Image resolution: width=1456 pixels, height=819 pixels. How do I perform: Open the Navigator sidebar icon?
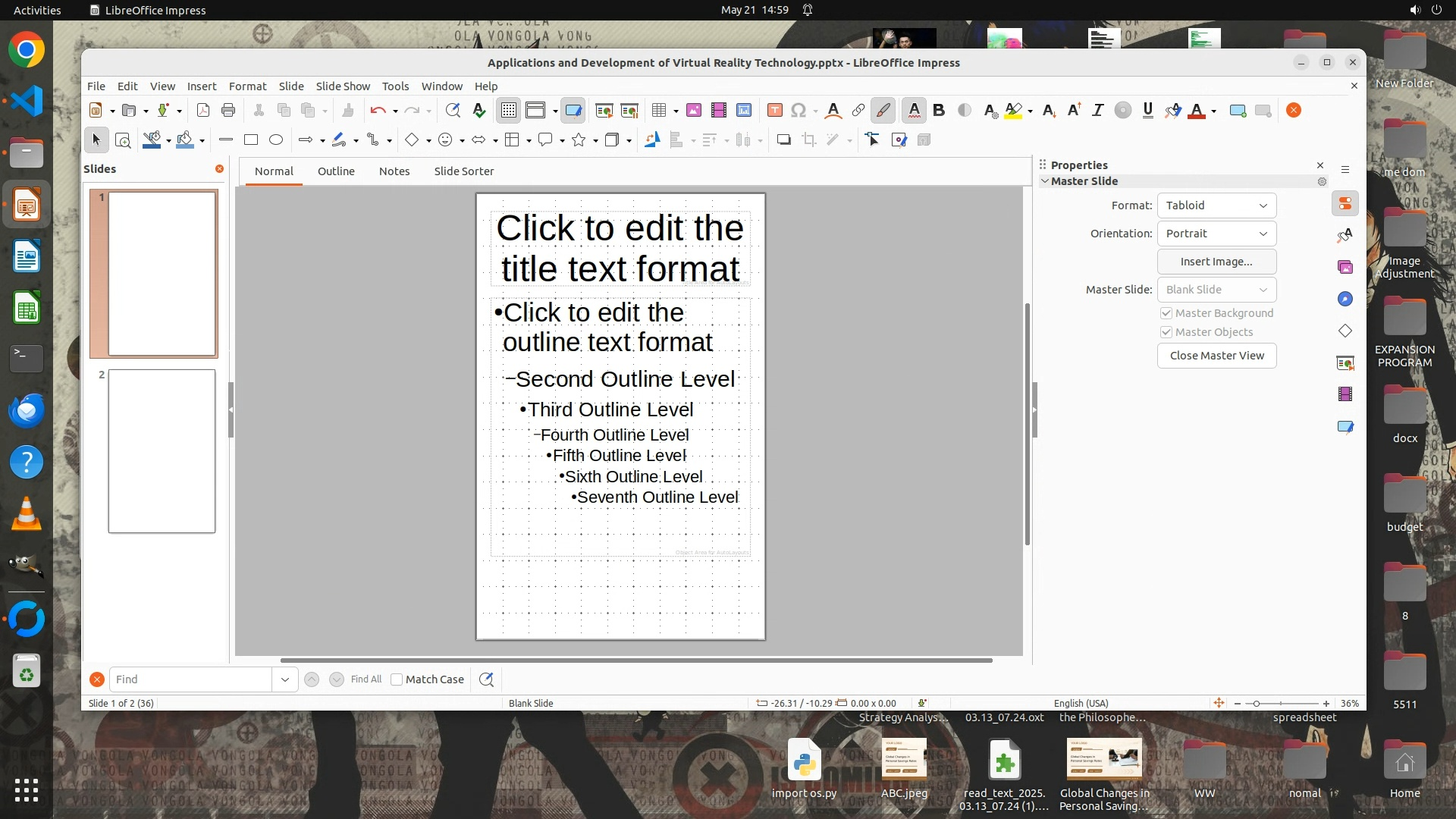point(1345,299)
